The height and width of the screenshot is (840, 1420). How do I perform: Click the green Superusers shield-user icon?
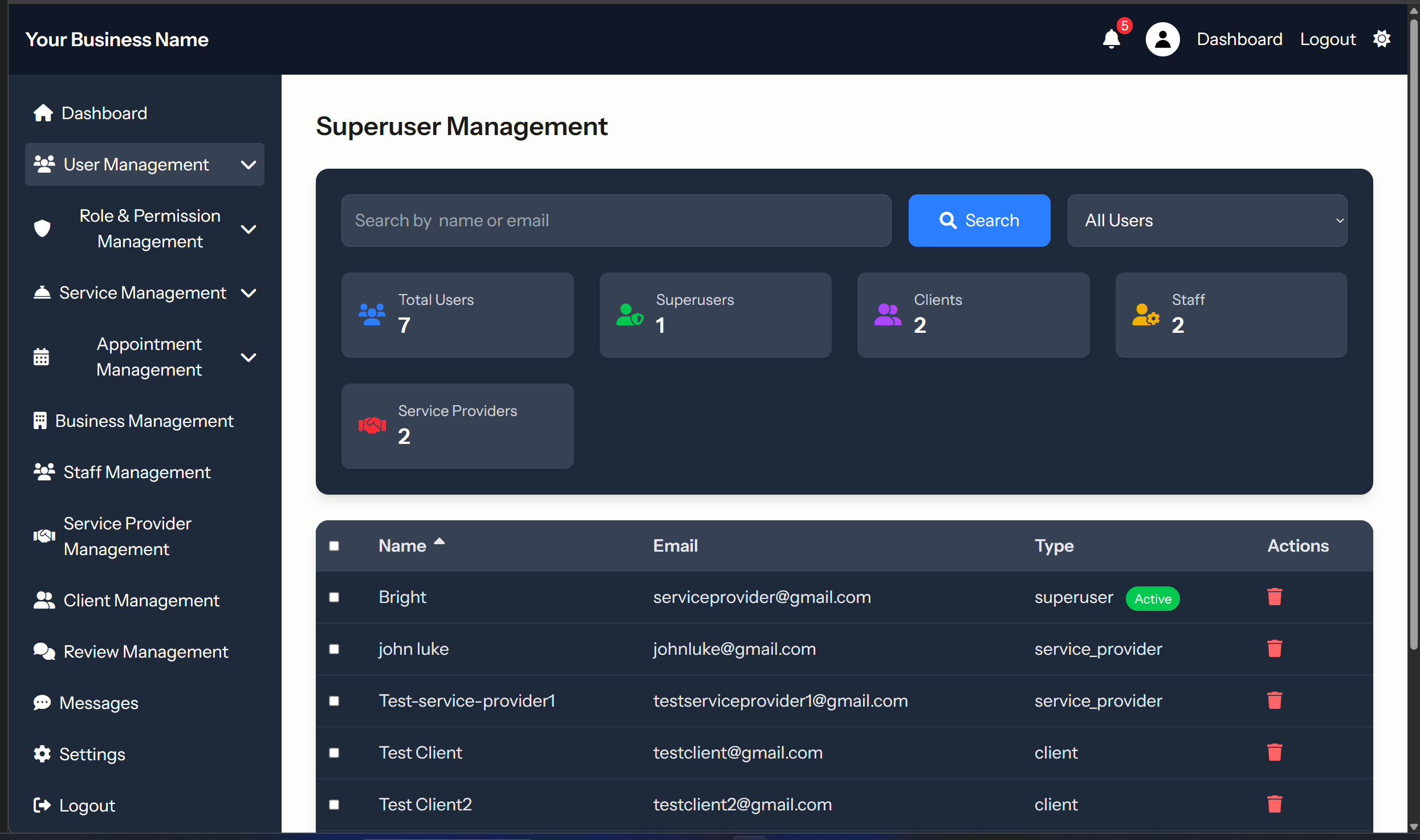coord(630,315)
